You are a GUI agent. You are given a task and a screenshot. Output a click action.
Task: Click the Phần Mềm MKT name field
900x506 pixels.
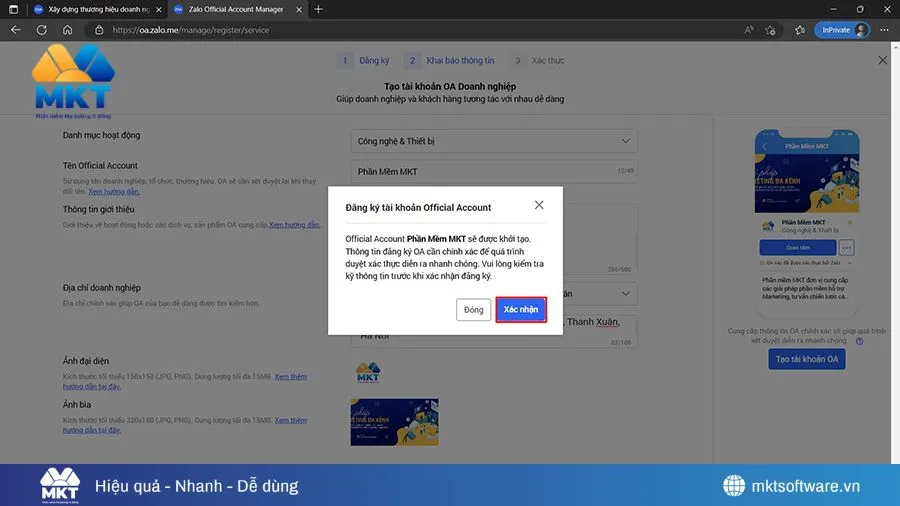coord(494,172)
